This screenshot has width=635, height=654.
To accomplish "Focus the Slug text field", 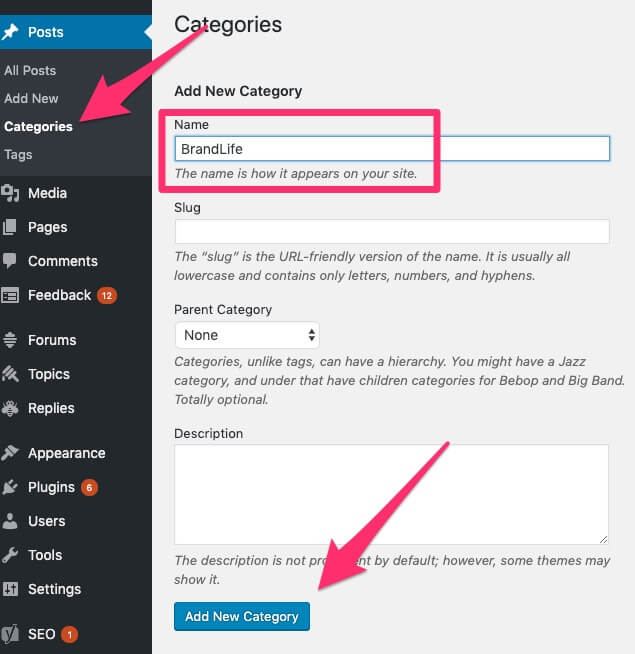I will tap(392, 231).
